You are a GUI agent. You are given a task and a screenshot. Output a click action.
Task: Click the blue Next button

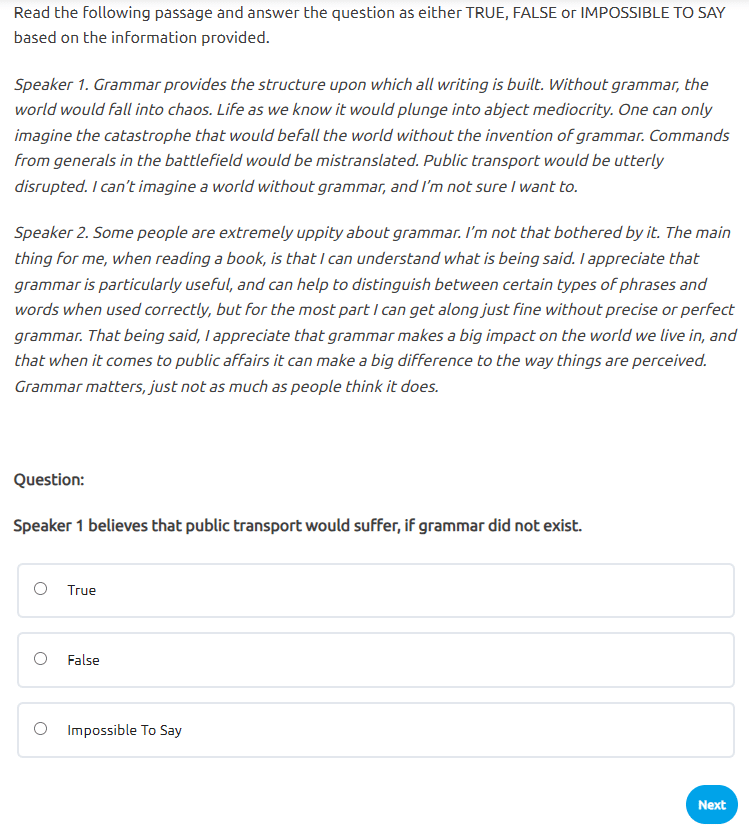(x=711, y=804)
